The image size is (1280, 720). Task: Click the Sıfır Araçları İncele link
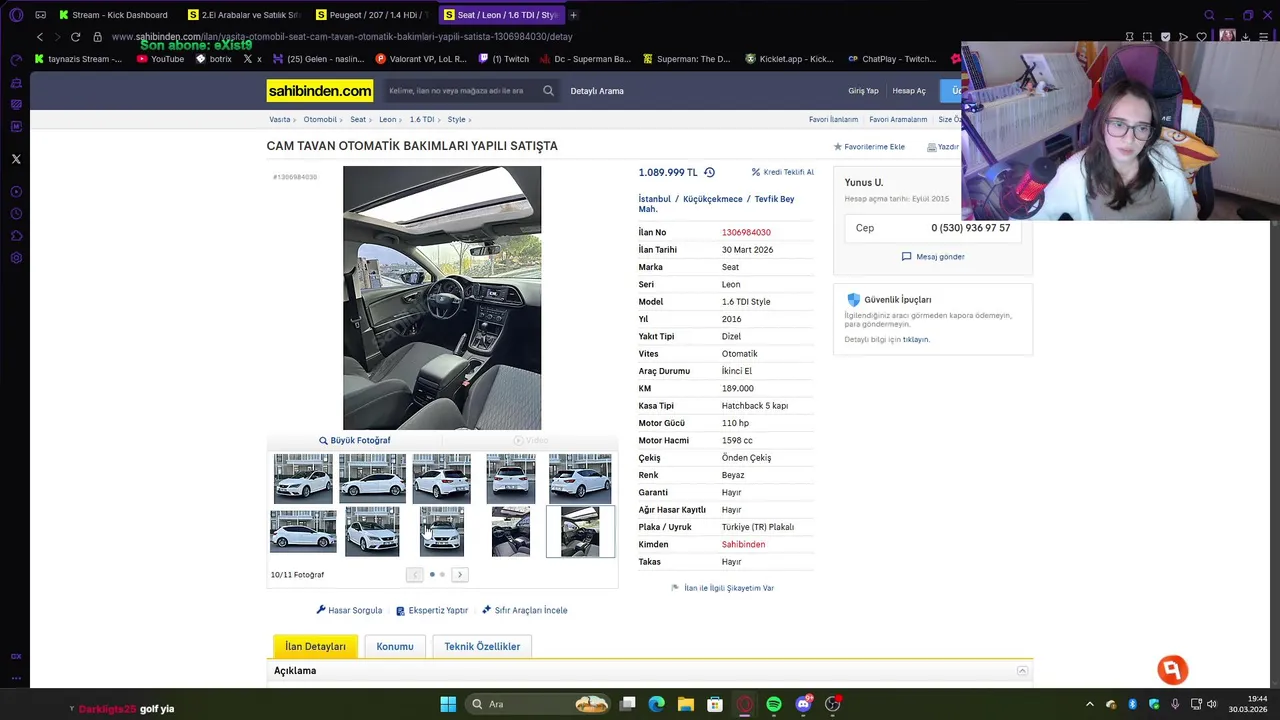[531, 610]
